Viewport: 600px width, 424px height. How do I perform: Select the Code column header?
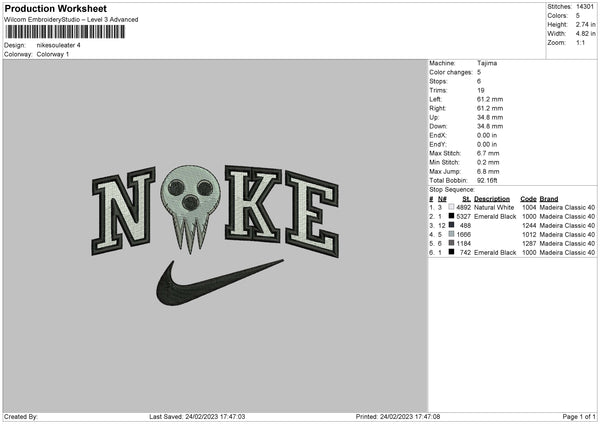pos(528,199)
